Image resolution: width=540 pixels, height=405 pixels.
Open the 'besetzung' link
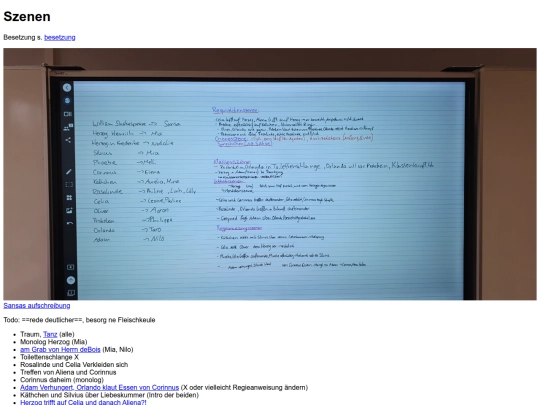click(60, 37)
